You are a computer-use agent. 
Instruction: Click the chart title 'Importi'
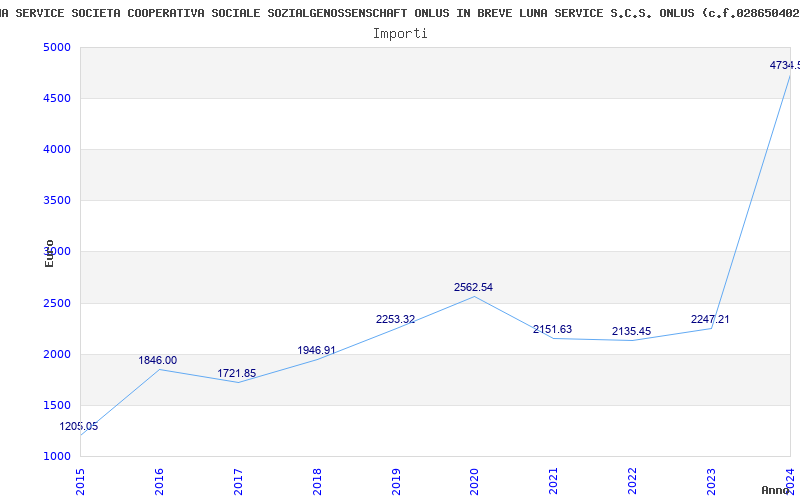400,34
